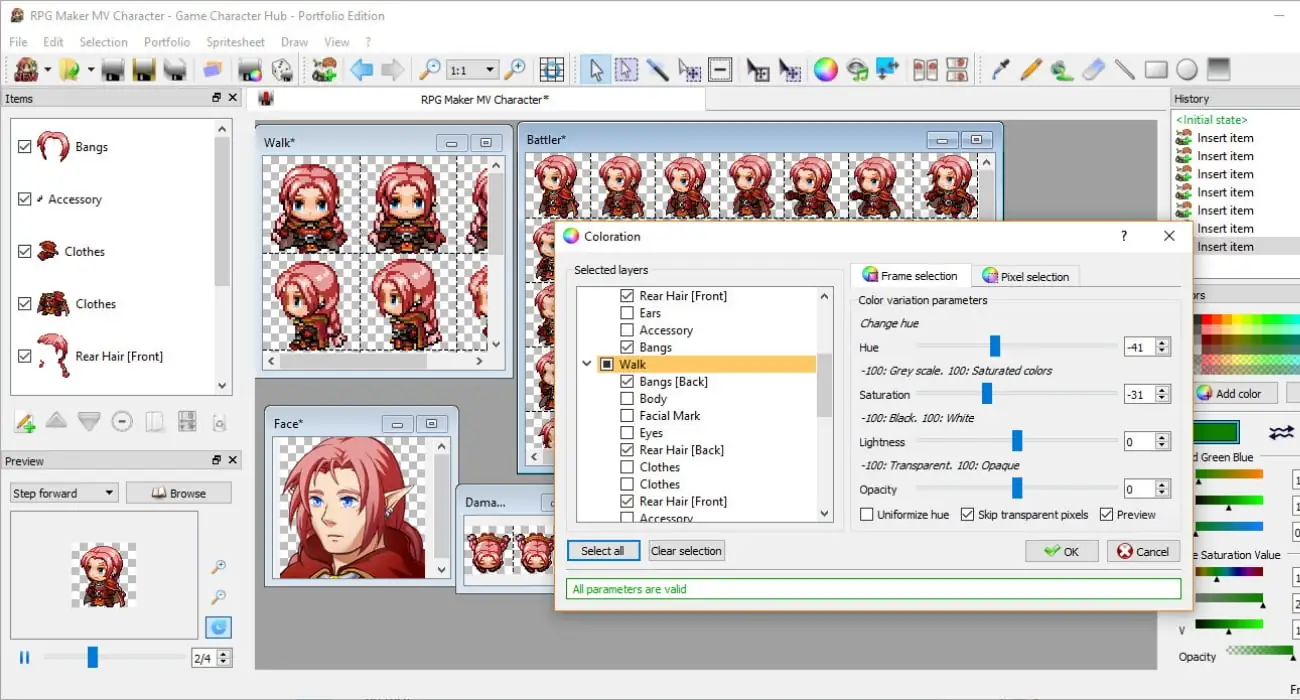Increase the Lightness value spinner
1300x700 pixels.
[x=1162, y=437]
